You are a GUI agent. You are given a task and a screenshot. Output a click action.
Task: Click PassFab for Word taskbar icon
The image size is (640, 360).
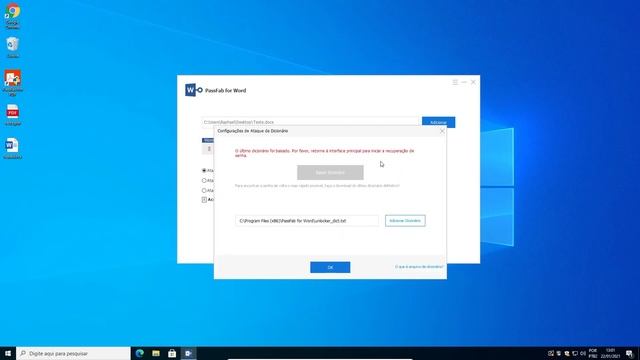coord(188,353)
